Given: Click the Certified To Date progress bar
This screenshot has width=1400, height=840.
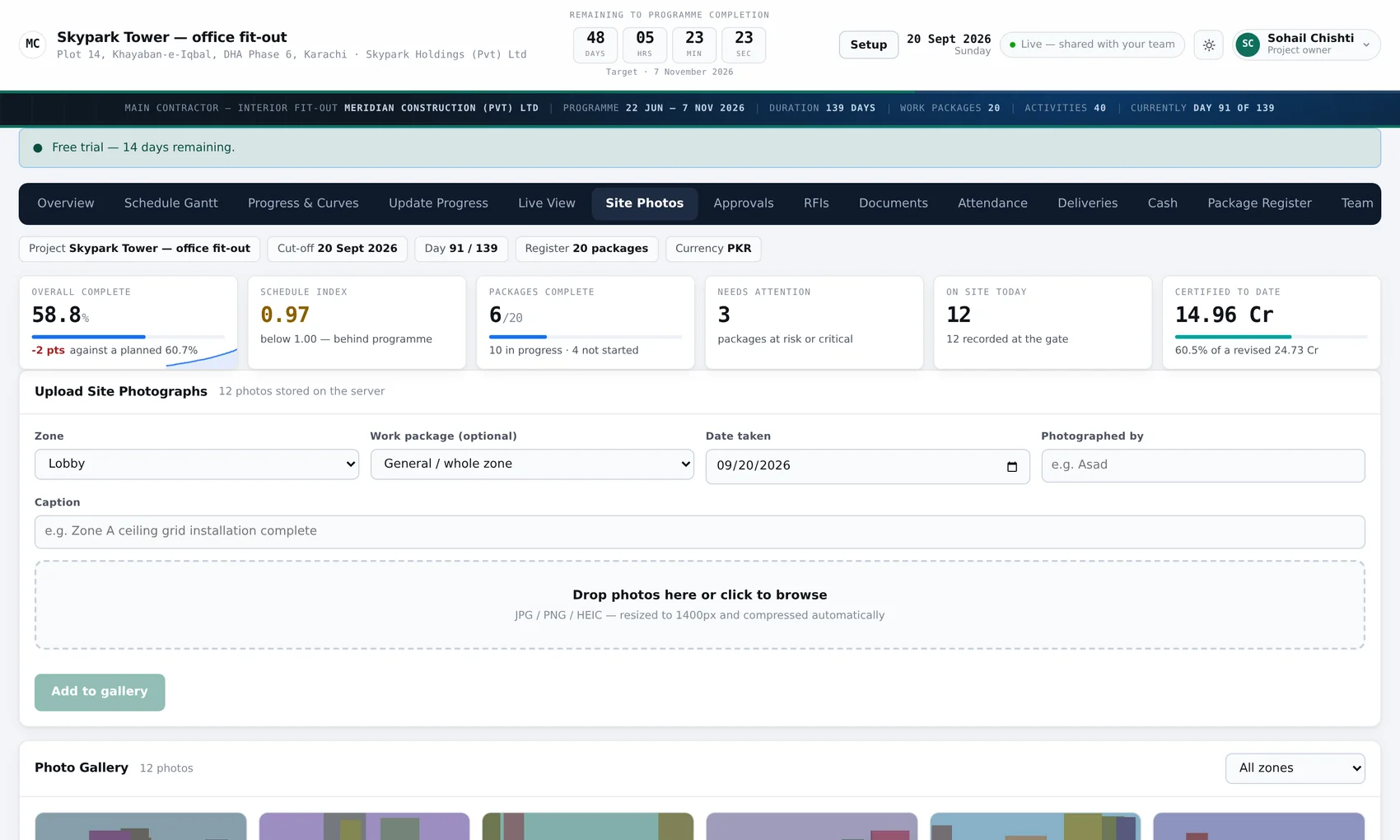Looking at the screenshot, I should pos(1271,337).
